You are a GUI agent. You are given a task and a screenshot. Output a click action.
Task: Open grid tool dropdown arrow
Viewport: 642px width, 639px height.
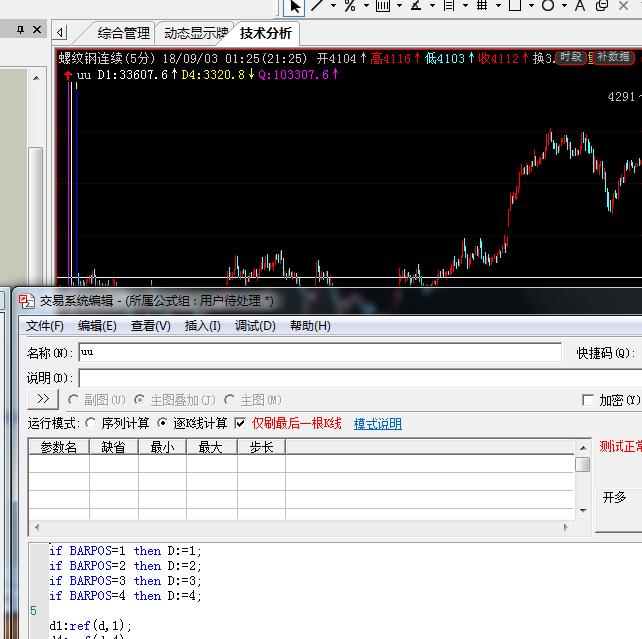click(498, 6)
